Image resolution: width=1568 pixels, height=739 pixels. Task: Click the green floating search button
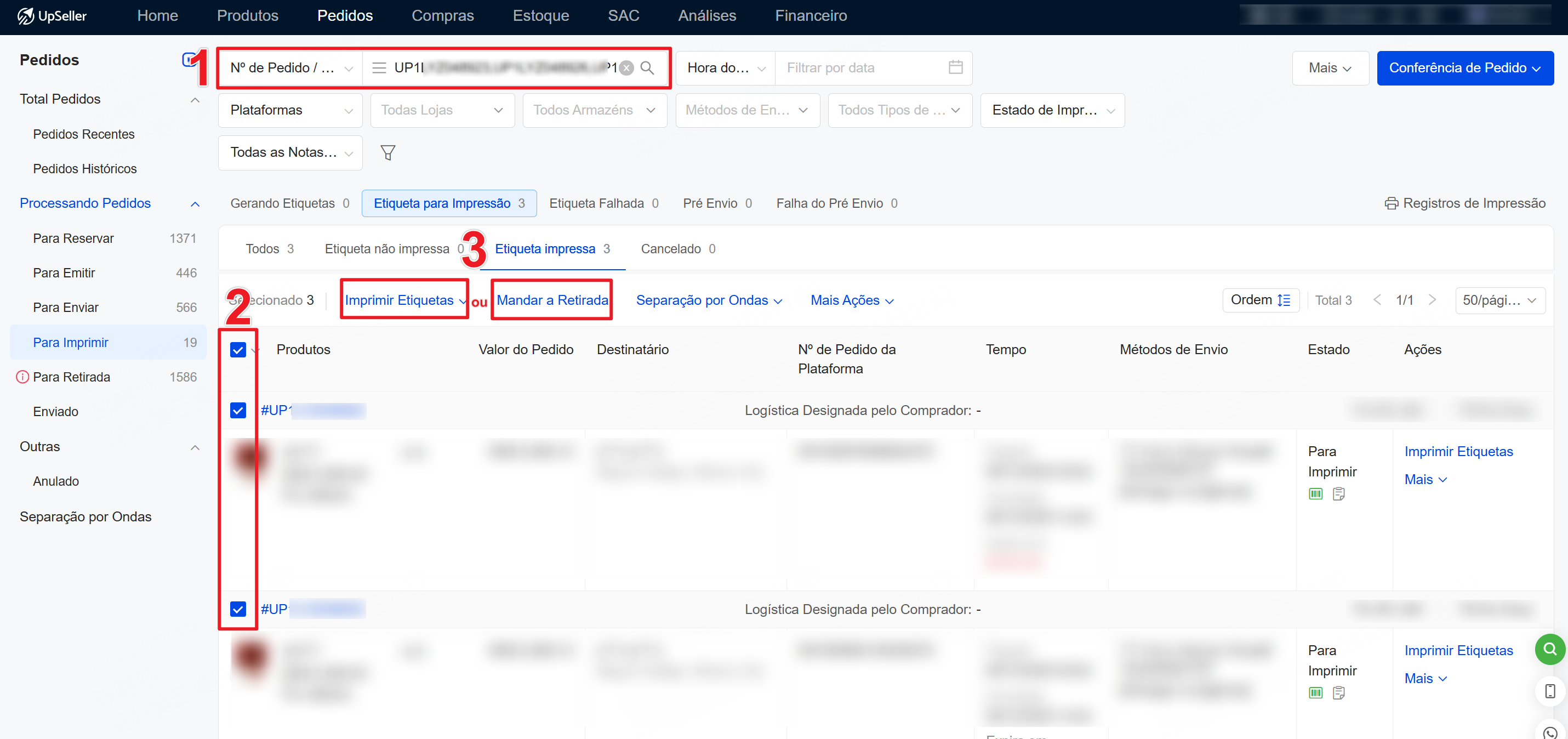tap(1549, 650)
